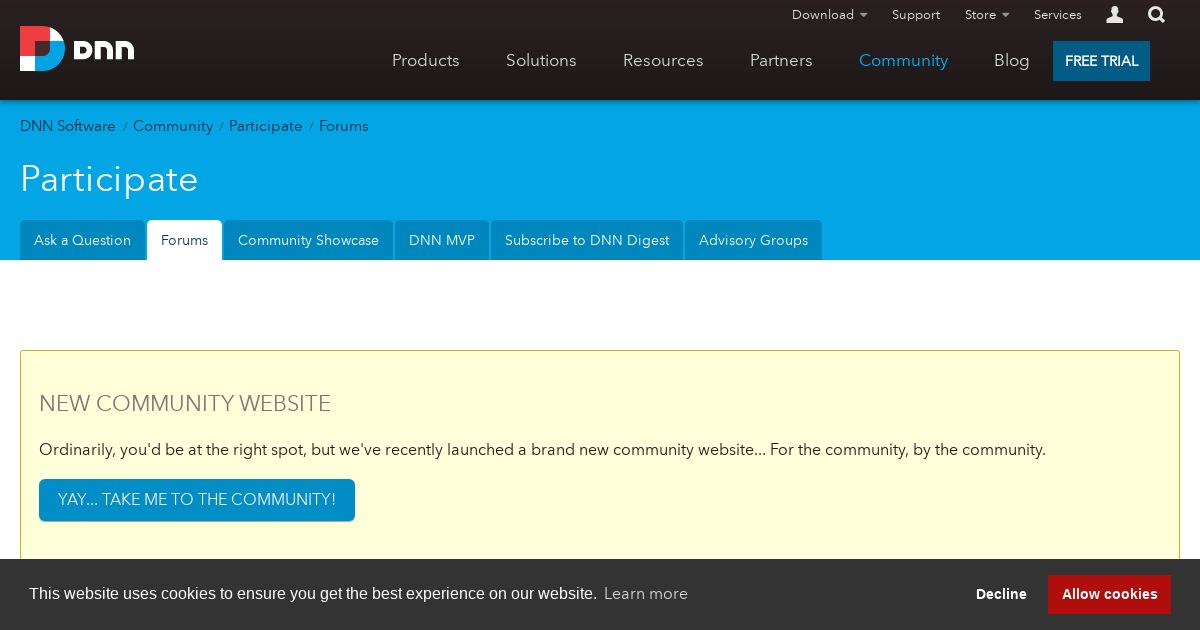Image resolution: width=1200 pixels, height=630 pixels.
Task: Click the Participate page heading
Action: pos(109,180)
